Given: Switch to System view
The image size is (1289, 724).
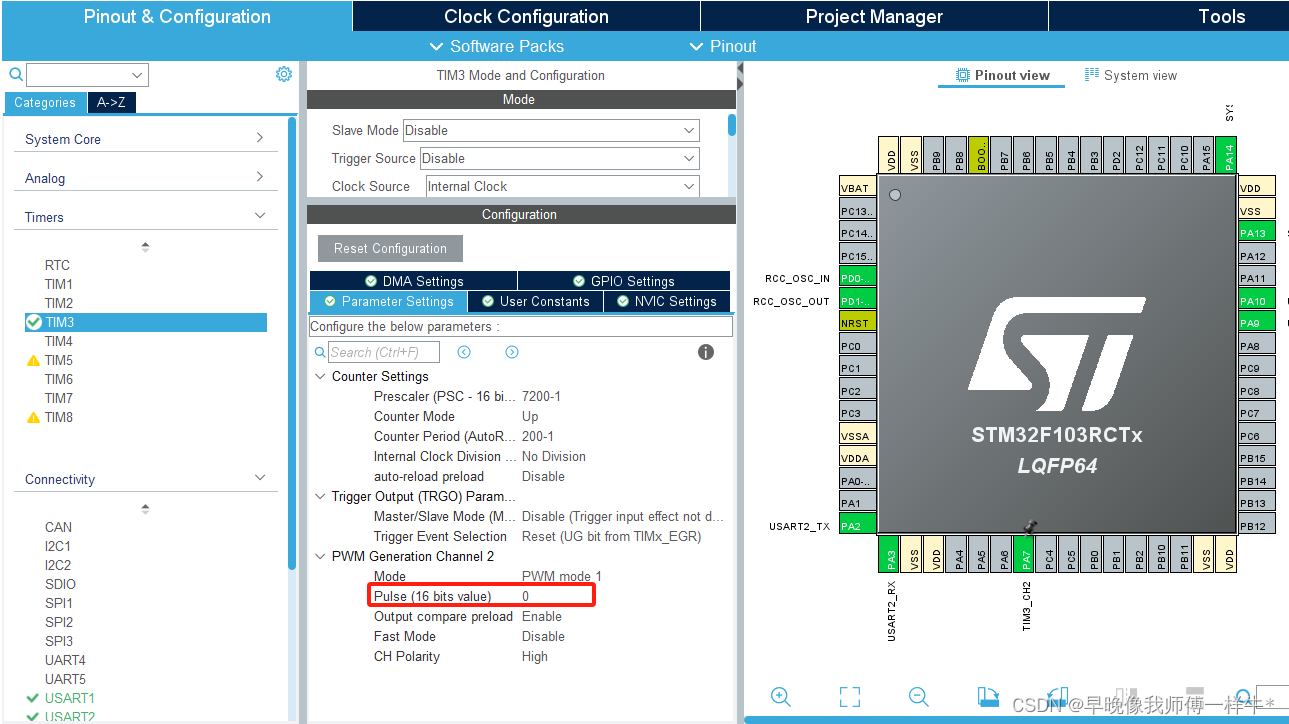Looking at the screenshot, I should click(1131, 75).
